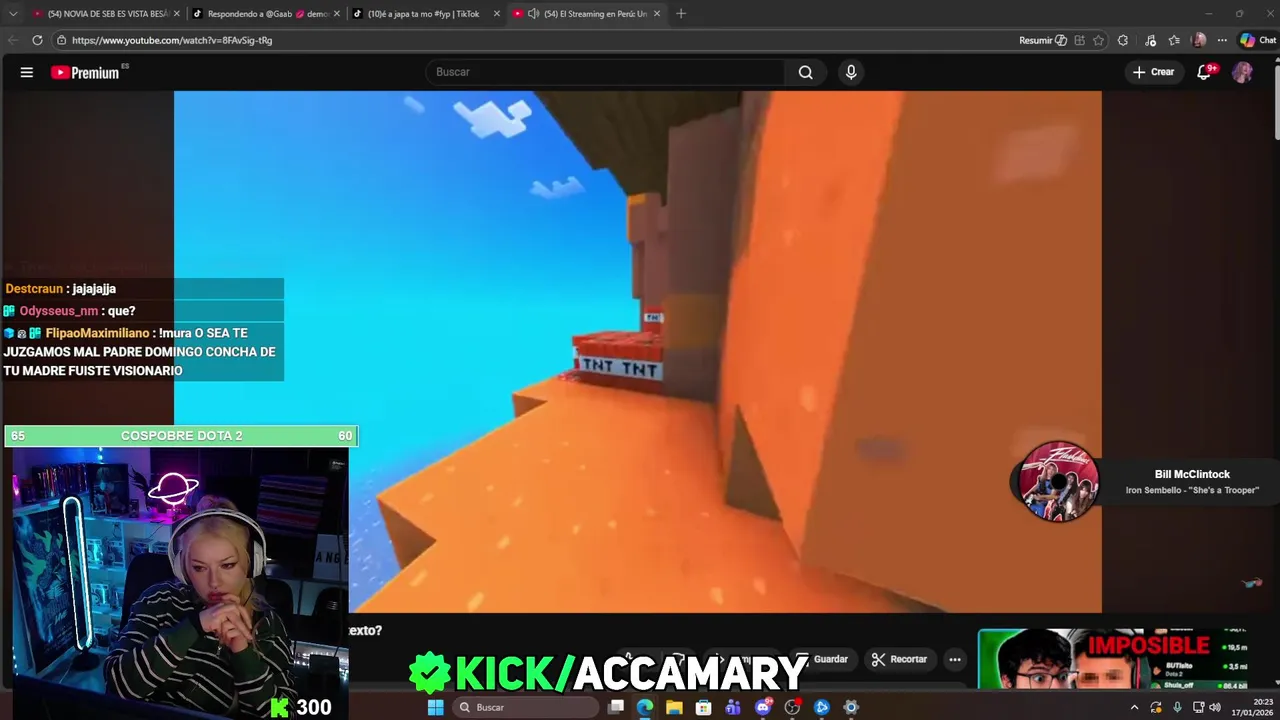Click Iron Sembello She's a Trooper text
Screen dimensions: 1280x720
click(1192, 490)
